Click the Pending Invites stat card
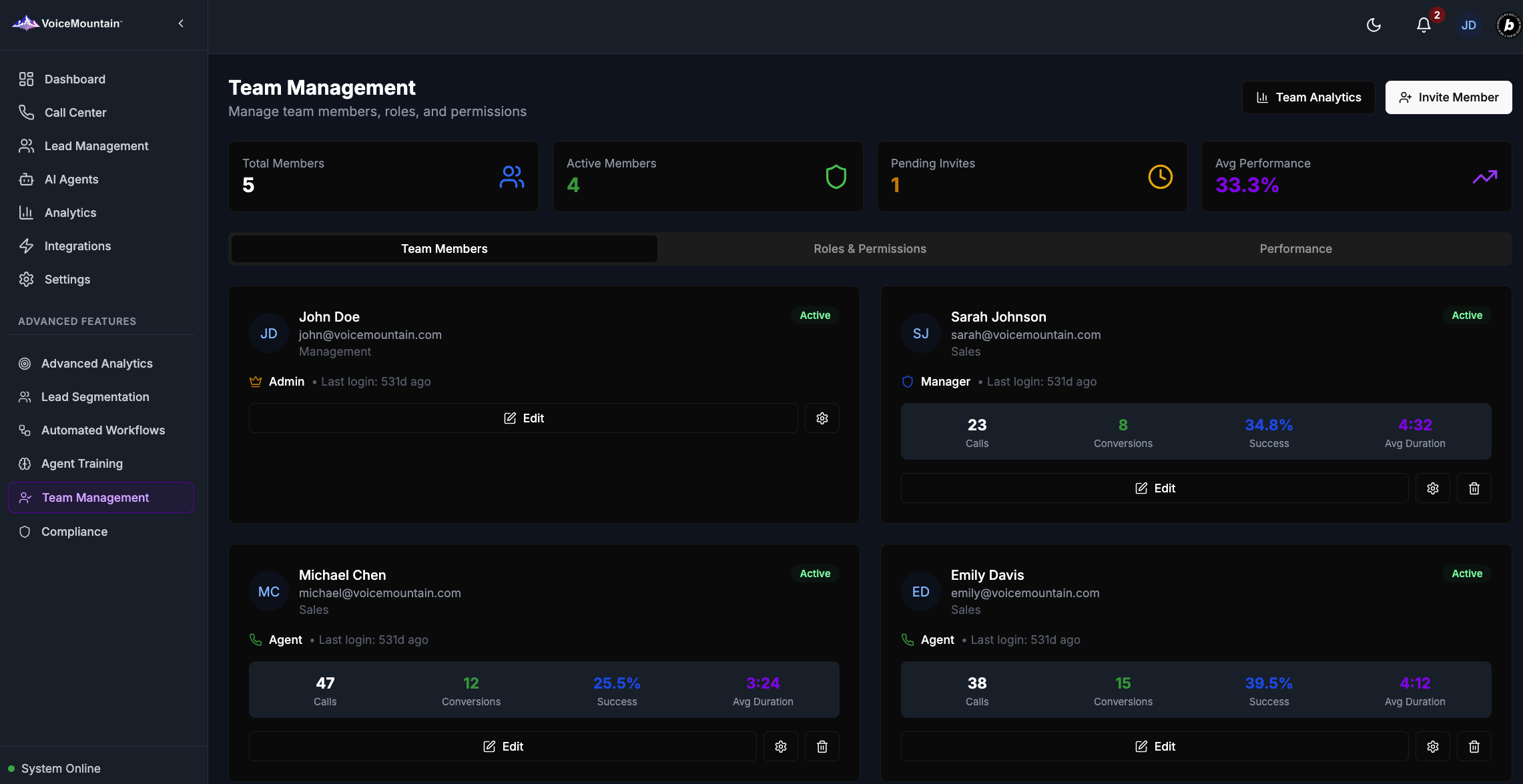This screenshot has width=1523, height=784. click(x=1032, y=177)
